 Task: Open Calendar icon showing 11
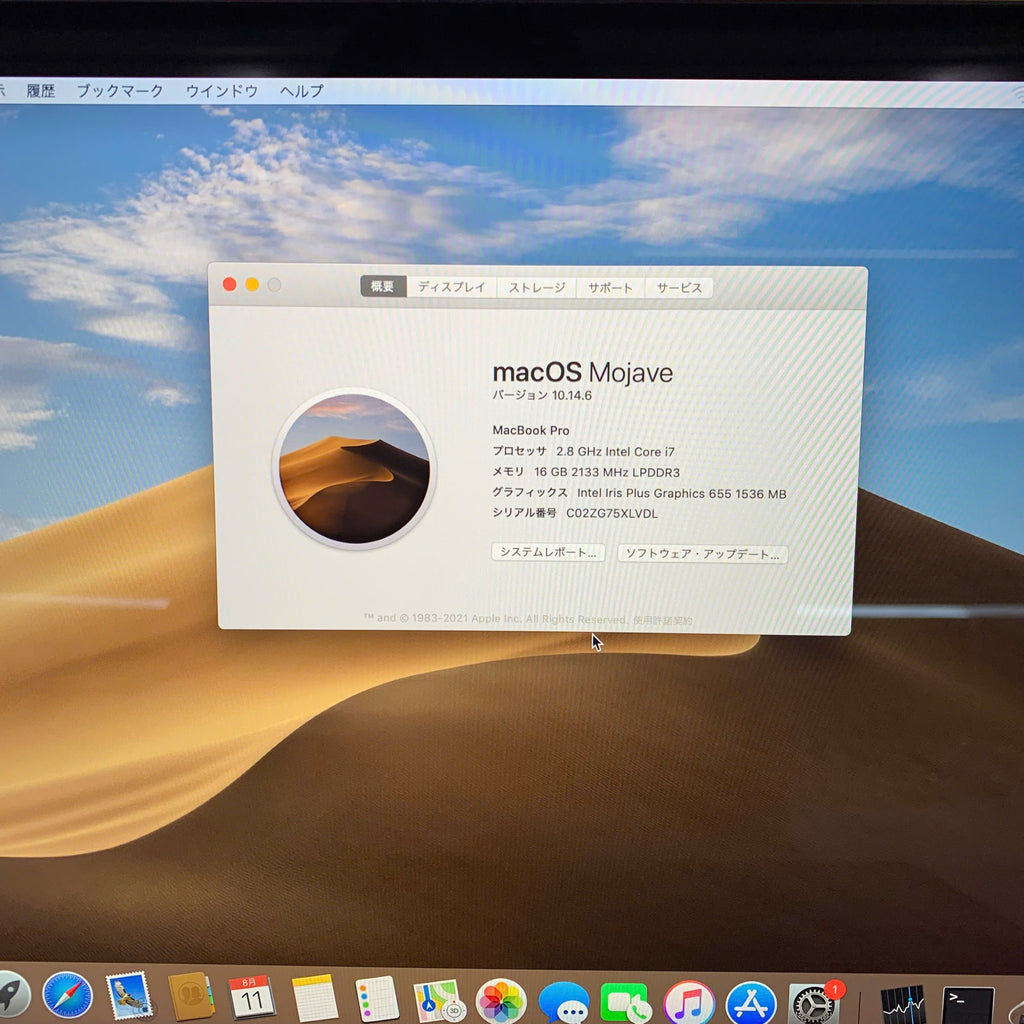[251, 997]
